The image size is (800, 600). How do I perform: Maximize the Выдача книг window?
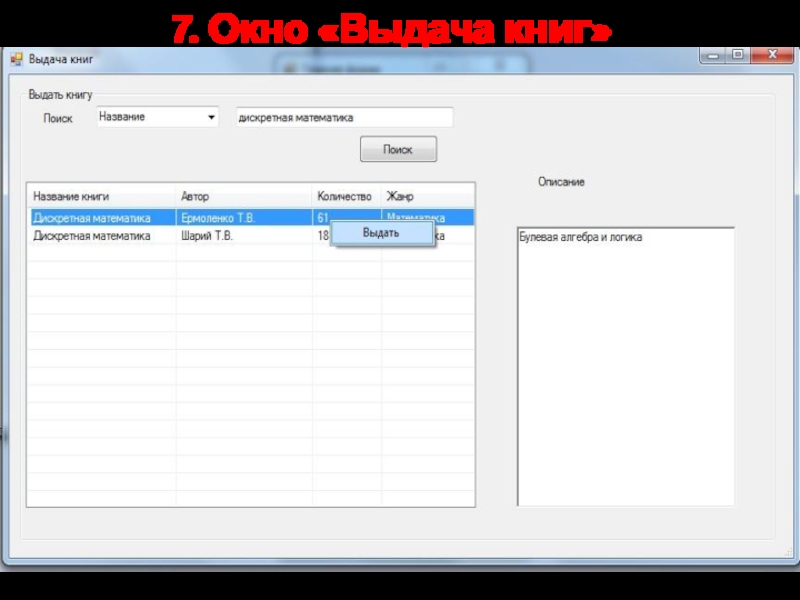(x=738, y=56)
